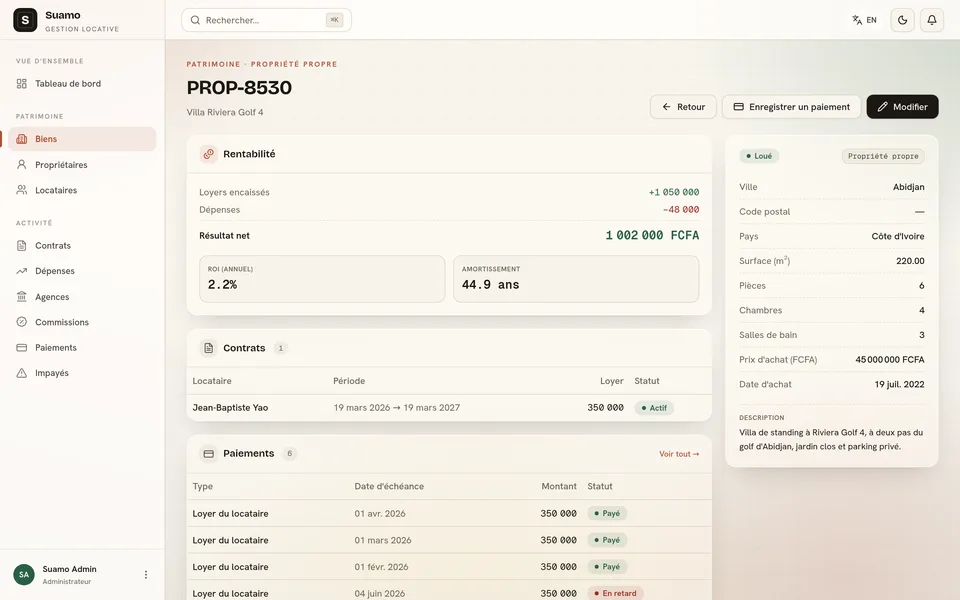Open Contrats from the sidebar
Screen dimensions: 960x600
(x=82, y=246)
